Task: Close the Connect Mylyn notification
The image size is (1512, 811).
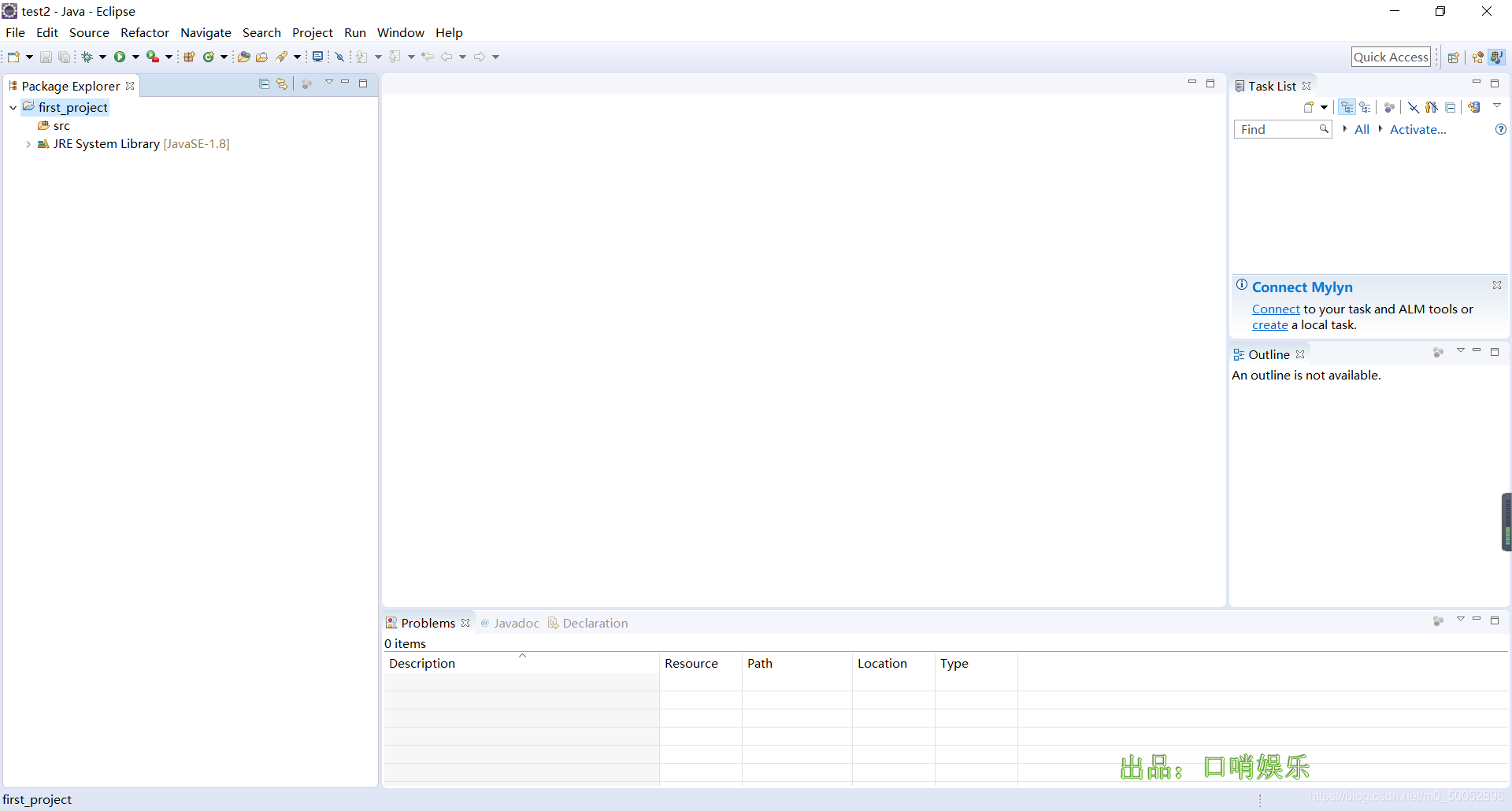Action: [1497, 285]
